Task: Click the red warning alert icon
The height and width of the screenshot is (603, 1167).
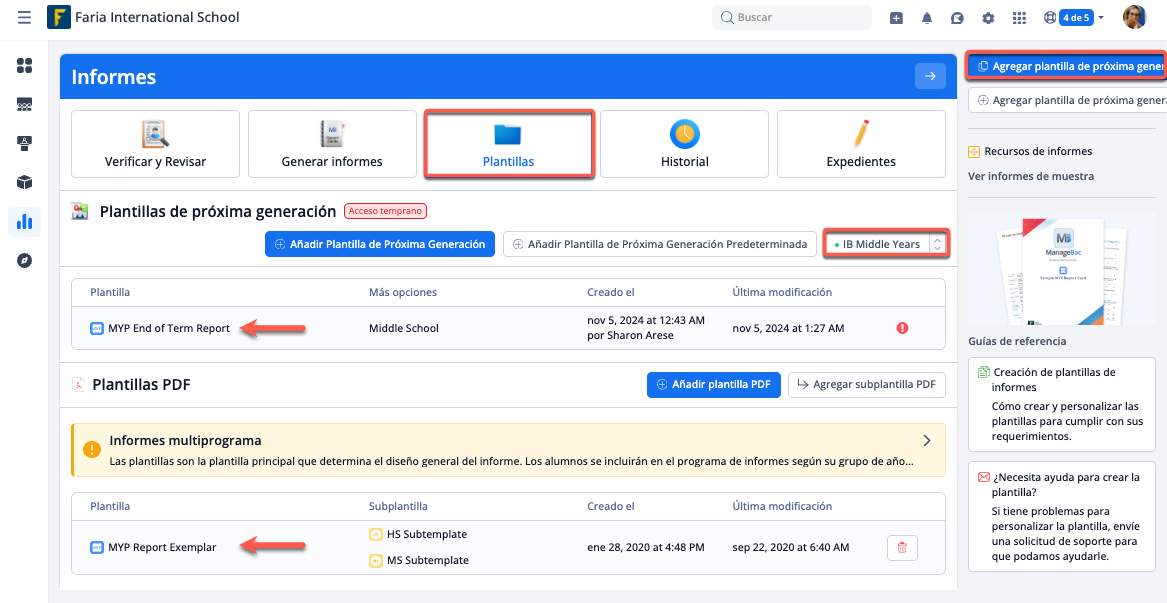Action: click(x=902, y=328)
